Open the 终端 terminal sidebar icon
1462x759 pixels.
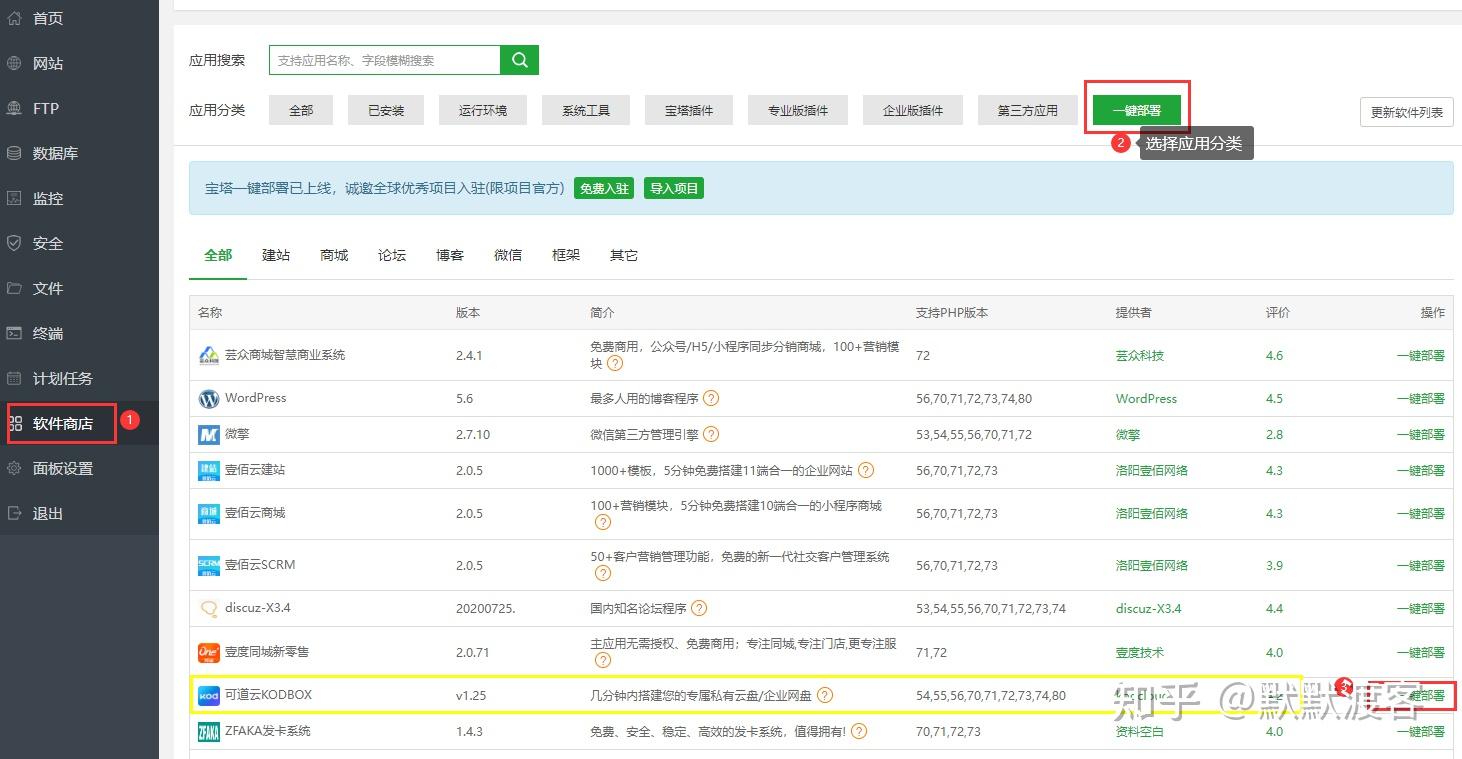(x=14, y=333)
